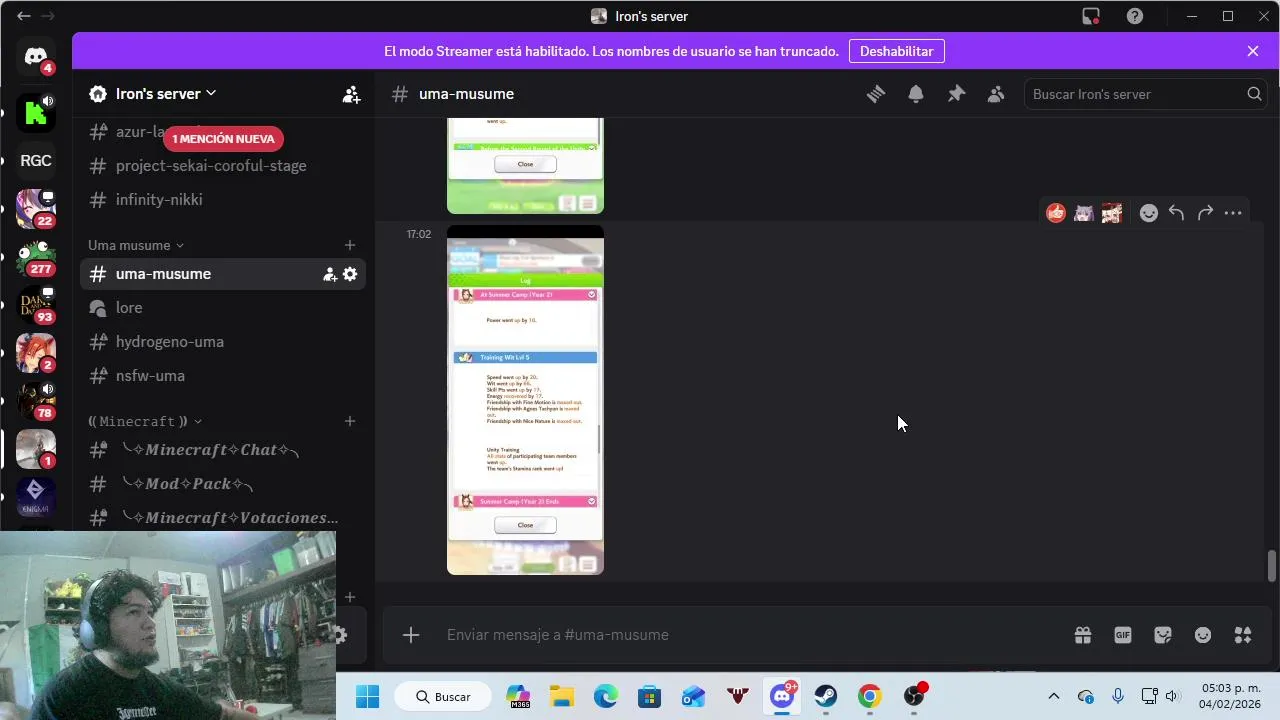Click the search magnifier icon
The image size is (1280, 720).
point(1254,94)
